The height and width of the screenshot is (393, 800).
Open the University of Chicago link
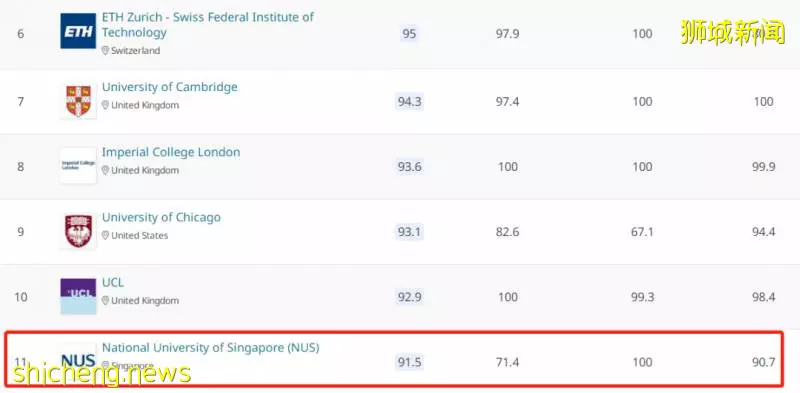[161, 217]
